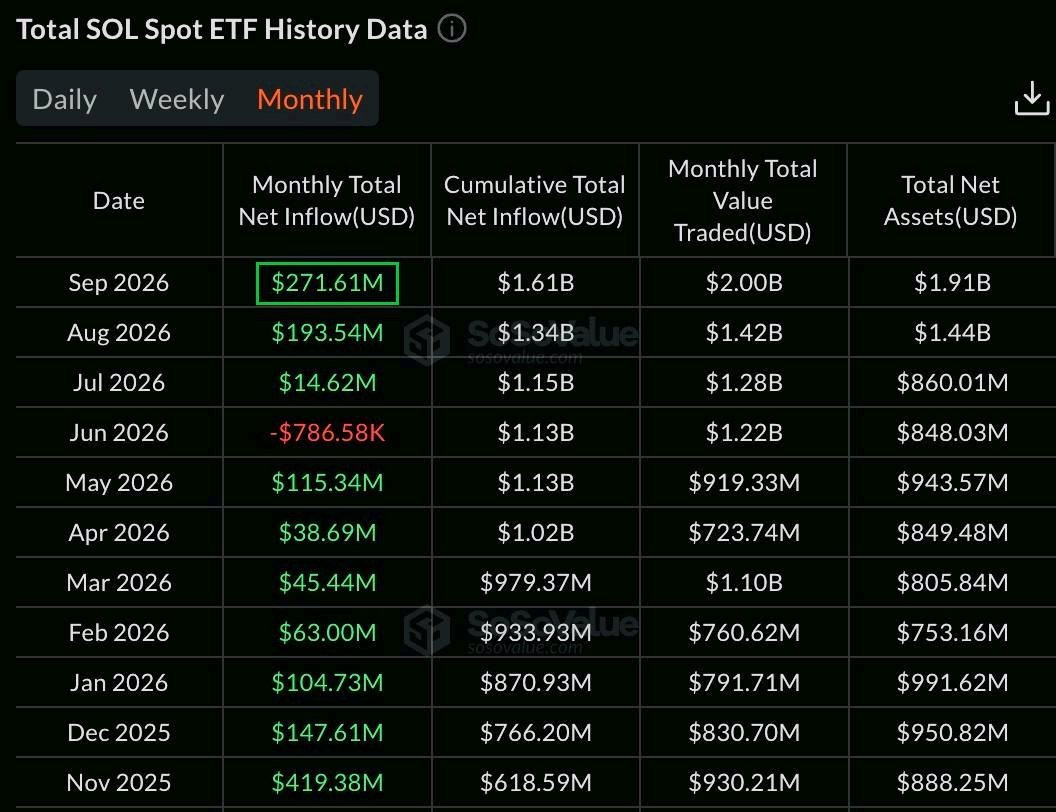Click the Jun 2026 date cell
The image size is (1056, 812).
click(x=119, y=432)
